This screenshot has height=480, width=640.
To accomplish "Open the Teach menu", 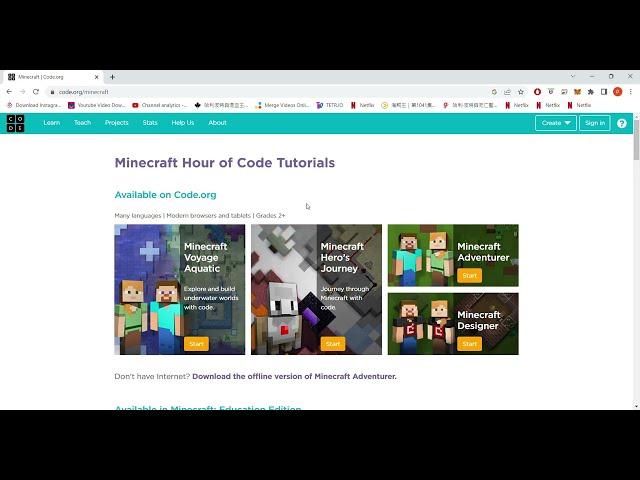I will click(x=82, y=123).
